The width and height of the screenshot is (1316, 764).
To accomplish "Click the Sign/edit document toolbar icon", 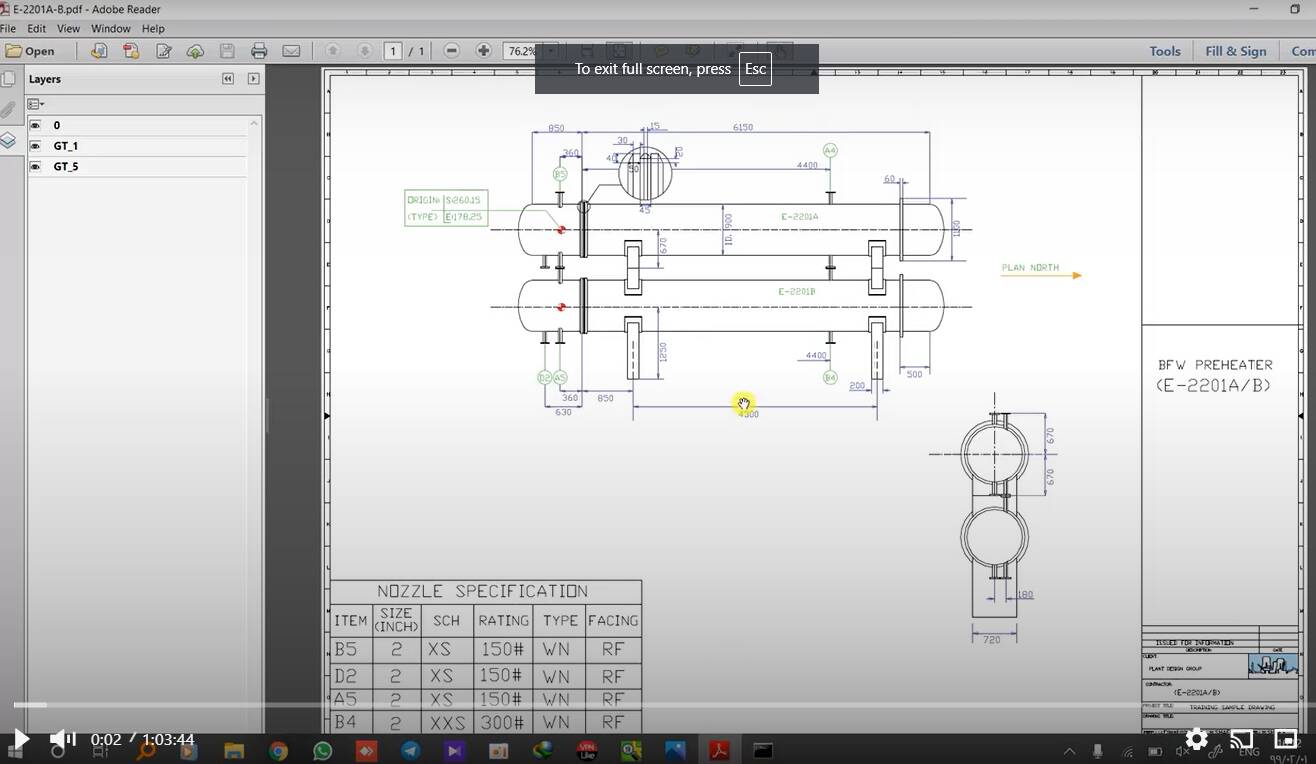I will click(163, 51).
